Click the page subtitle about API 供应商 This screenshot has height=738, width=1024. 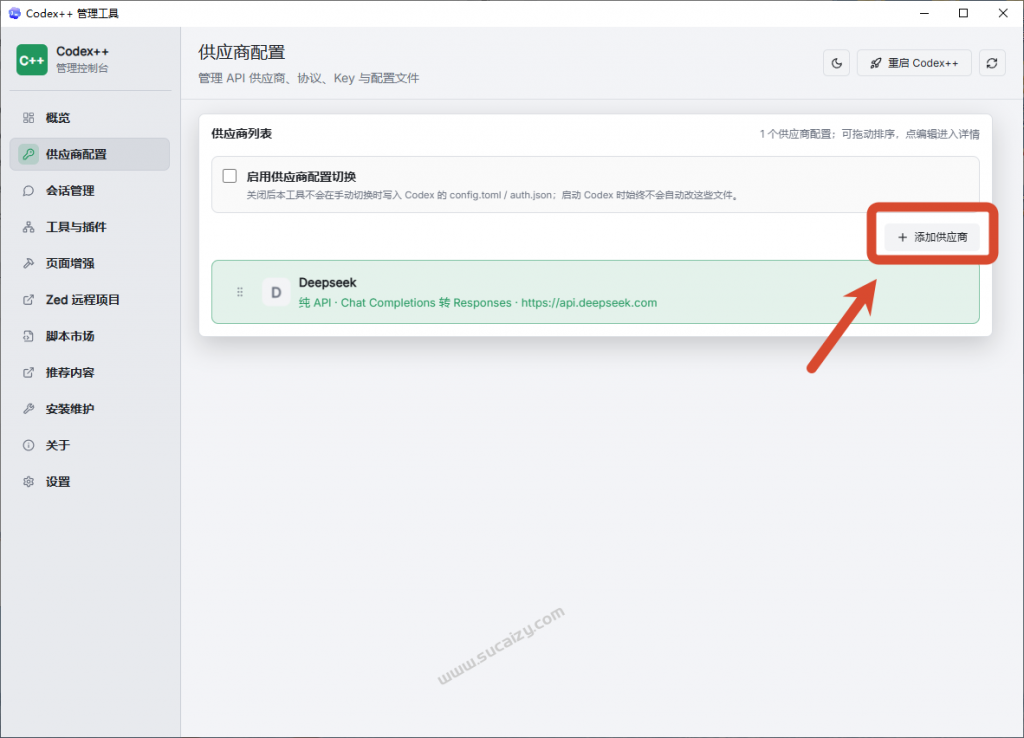[x=308, y=78]
